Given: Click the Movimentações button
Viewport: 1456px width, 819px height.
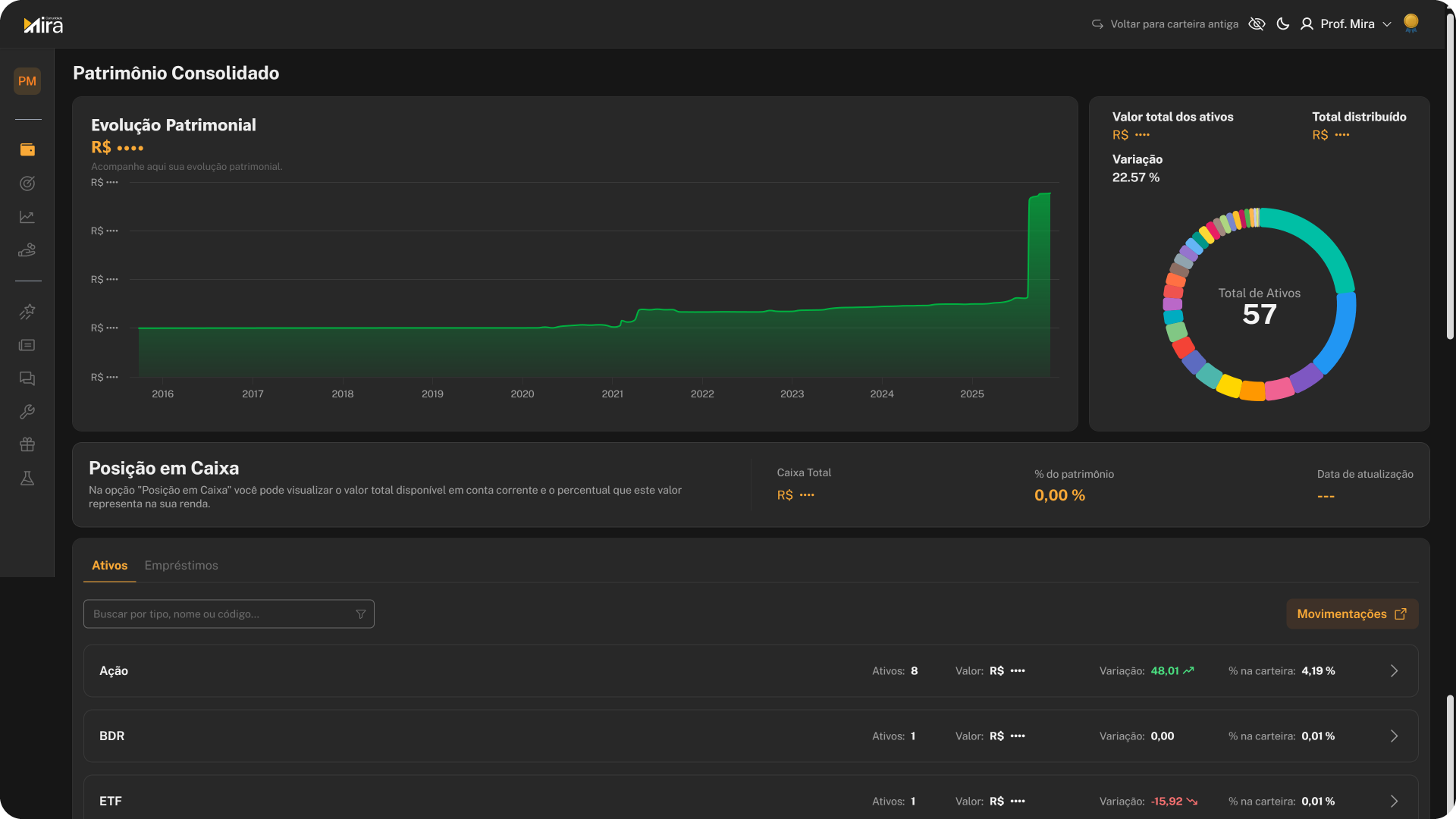Looking at the screenshot, I should 1351,614.
